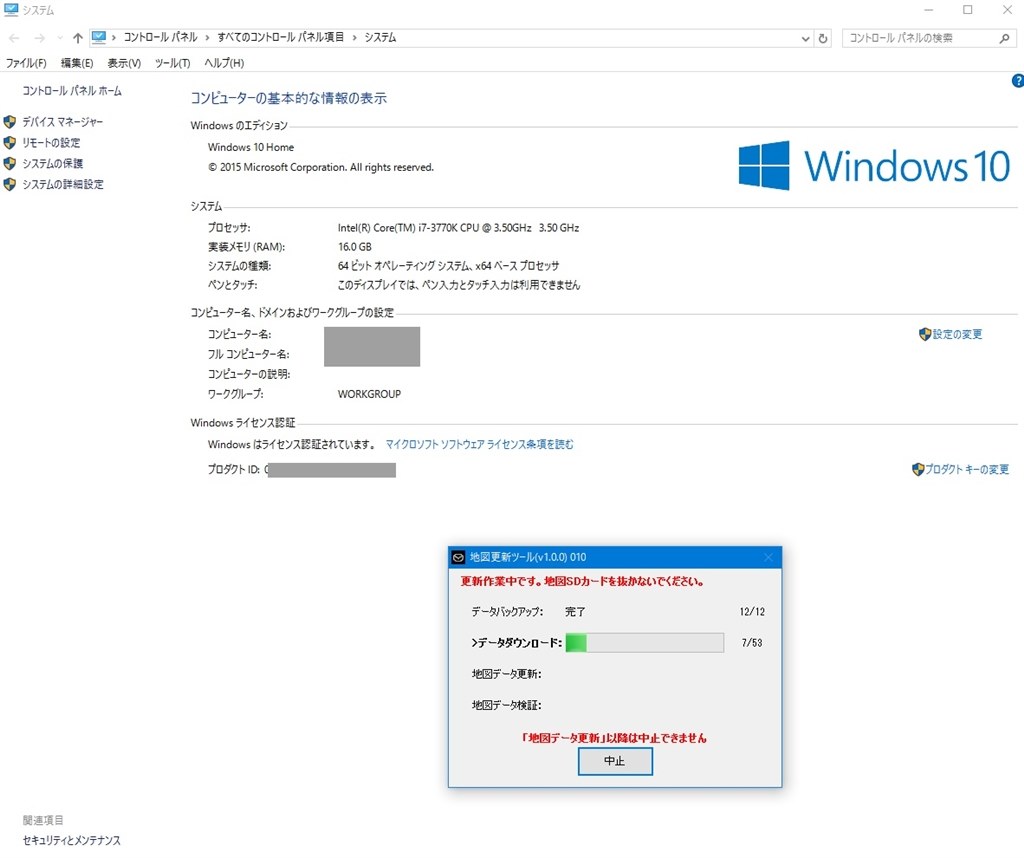Screen dimensions: 1024x858
Task: Click the System window title icon
Action: [x=10, y=10]
